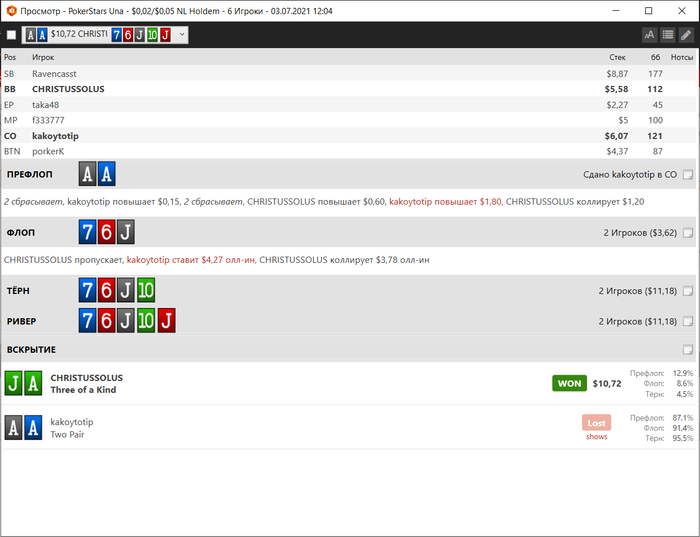
Task: Click the gray J card on the flop row
Action: click(x=125, y=232)
